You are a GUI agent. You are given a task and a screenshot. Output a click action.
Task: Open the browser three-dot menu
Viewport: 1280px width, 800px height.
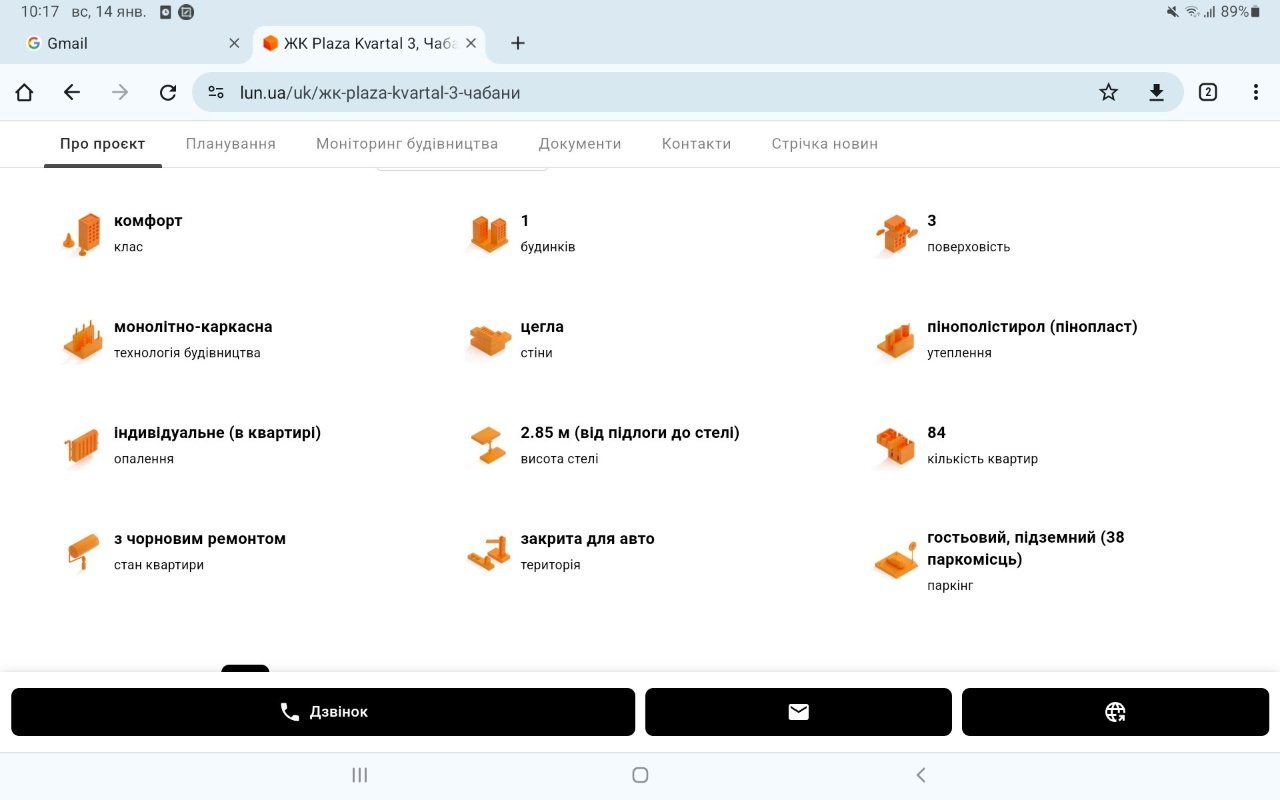(x=1255, y=93)
